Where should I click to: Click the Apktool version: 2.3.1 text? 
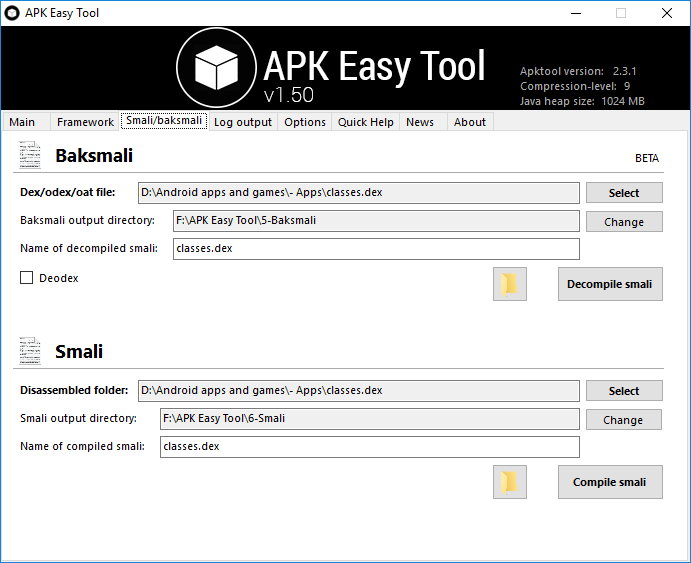578,71
